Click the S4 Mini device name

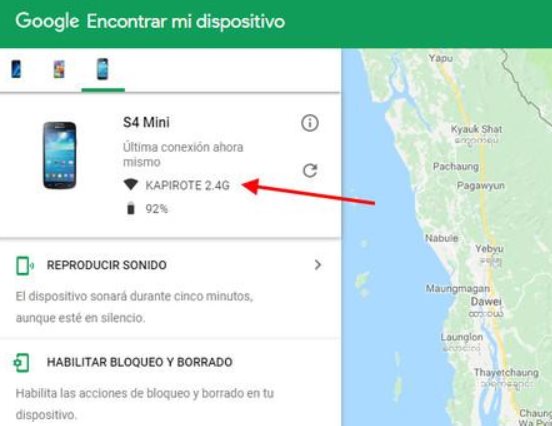click(146, 123)
